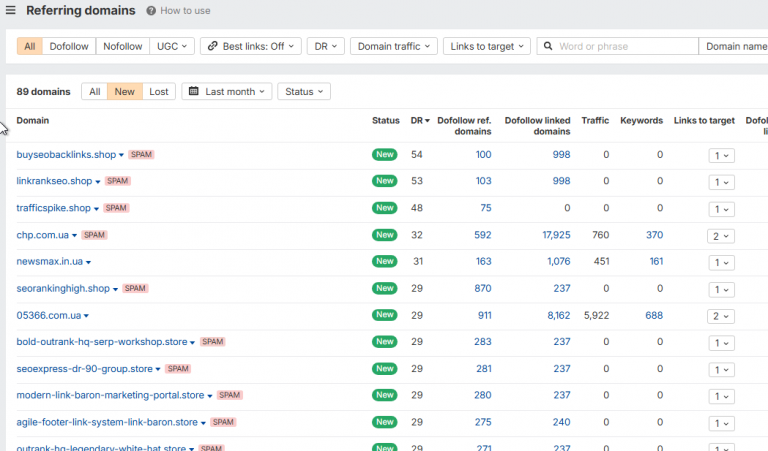Click the search magnifier icon
This screenshot has height=451, width=768.
[x=548, y=46]
